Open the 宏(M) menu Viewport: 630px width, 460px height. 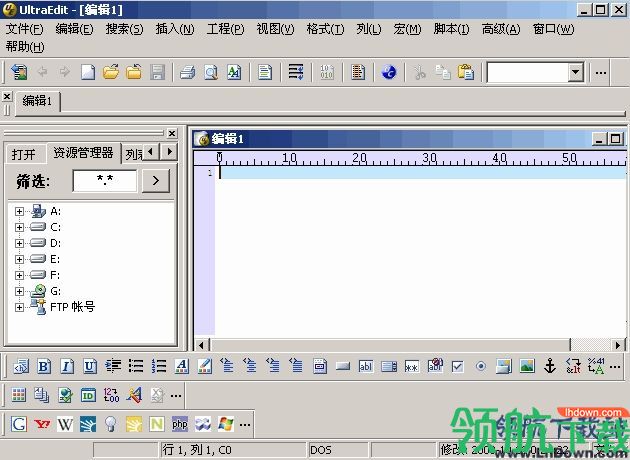tap(407, 29)
